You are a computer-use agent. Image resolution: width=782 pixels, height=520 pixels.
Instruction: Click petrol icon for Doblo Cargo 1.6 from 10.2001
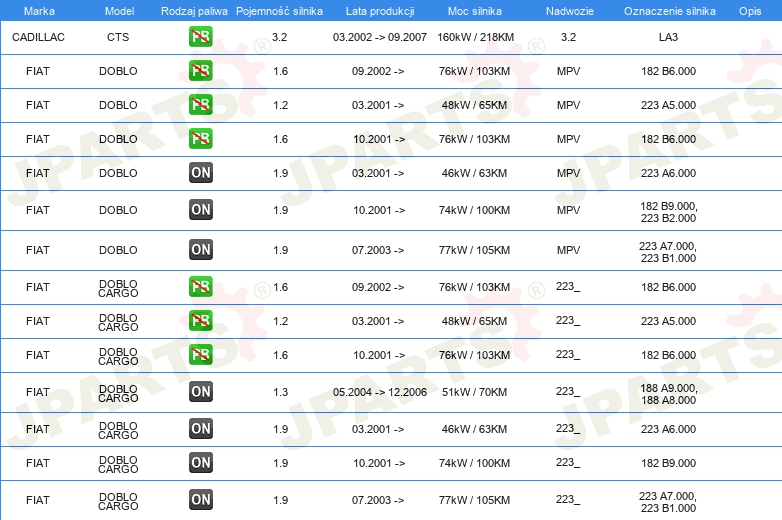[x=200, y=354]
